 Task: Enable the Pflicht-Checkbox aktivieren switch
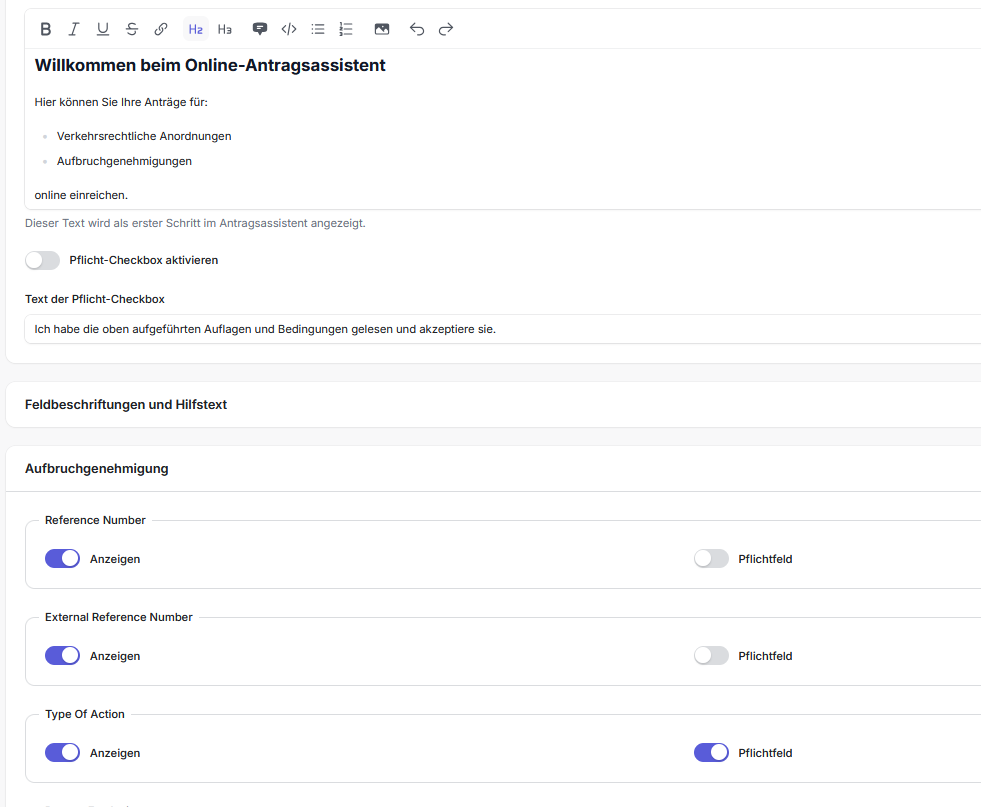(43, 260)
